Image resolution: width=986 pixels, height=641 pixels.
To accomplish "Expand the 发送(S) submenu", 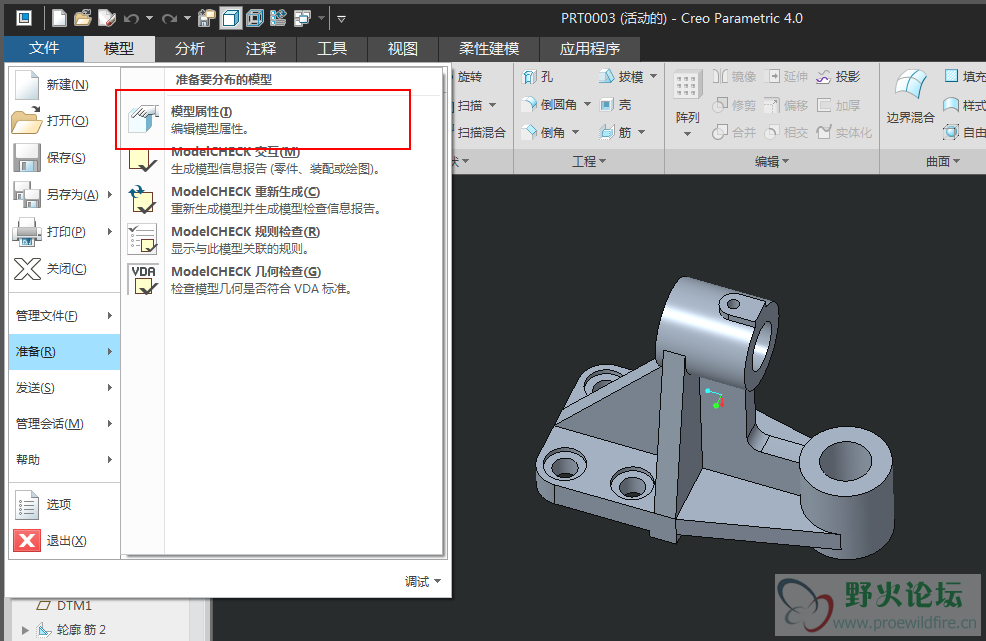I will click(x=64, y=387).
